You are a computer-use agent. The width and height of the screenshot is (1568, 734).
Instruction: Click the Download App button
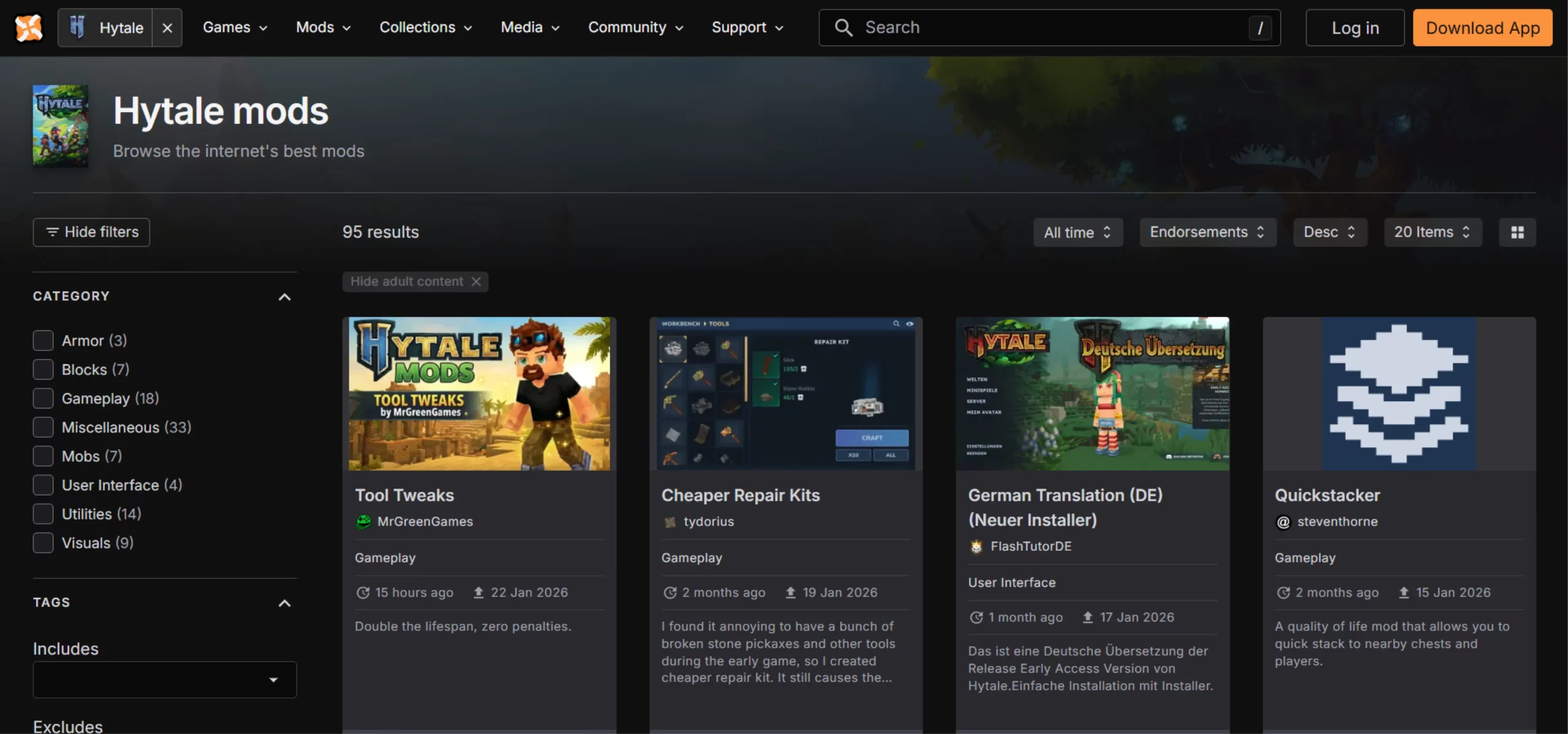point(1482,28)
